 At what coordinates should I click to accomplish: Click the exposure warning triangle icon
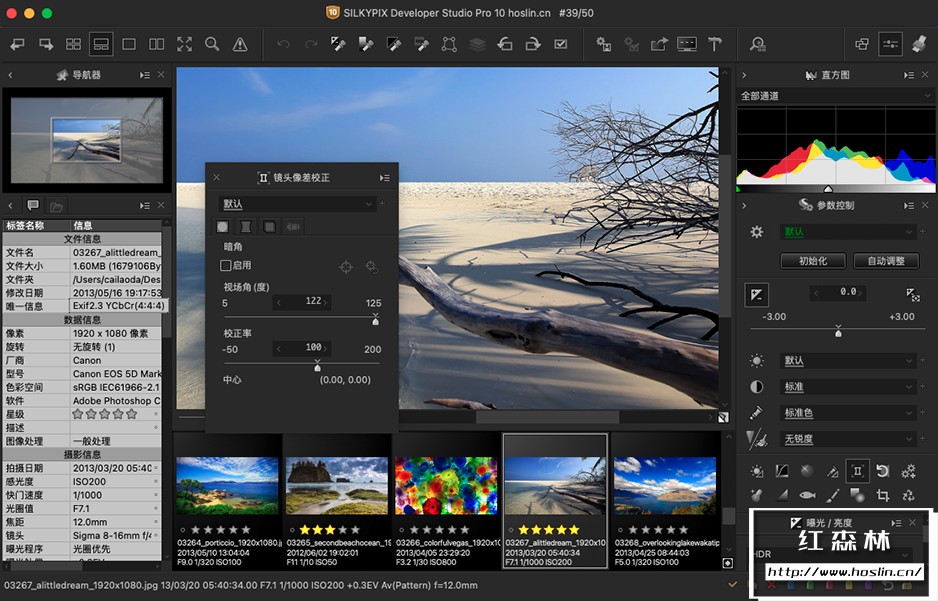point(240,44)
